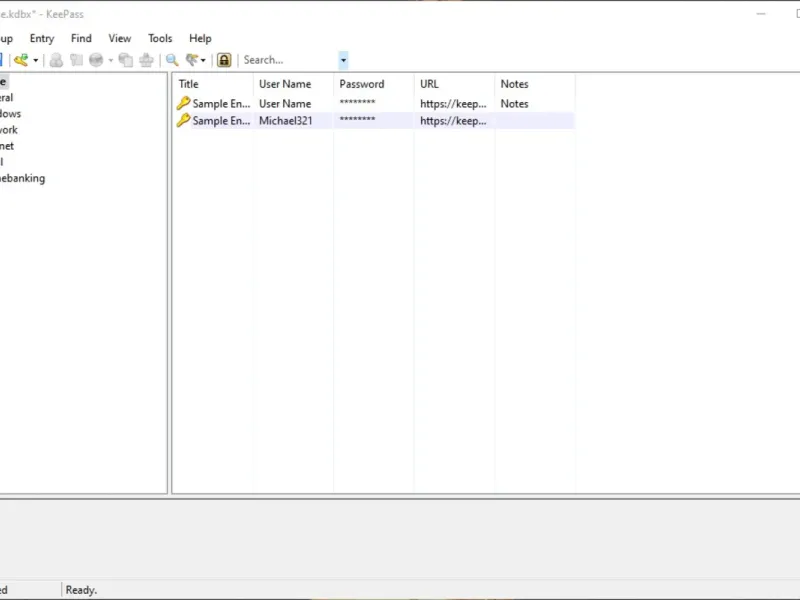The height and width of the screenshot is (600, 800).
Task: Select the Network group ending in 'ork'
Action: [9, 130]
